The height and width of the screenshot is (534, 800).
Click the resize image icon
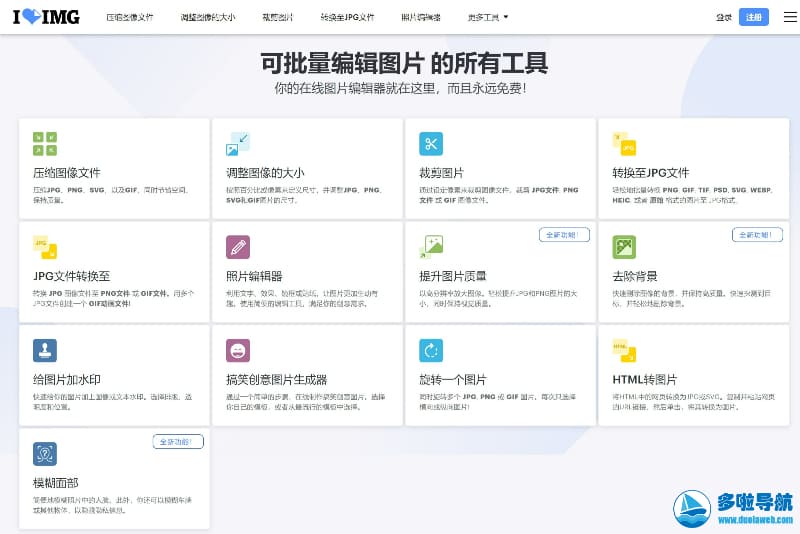tap(238, 144)
